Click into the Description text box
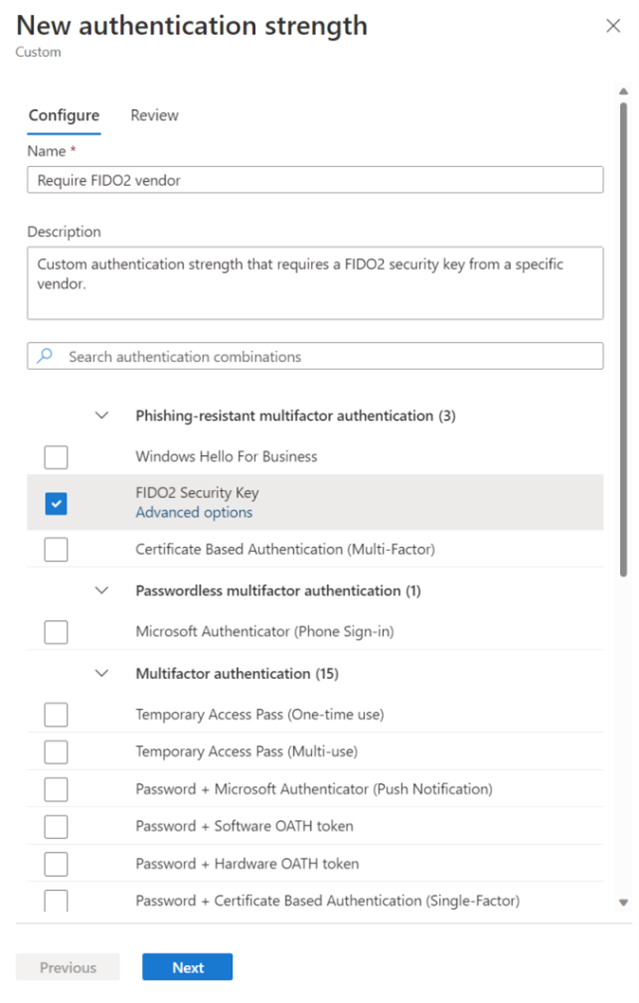Screen dimensions: 639x1003 [315, 283]
